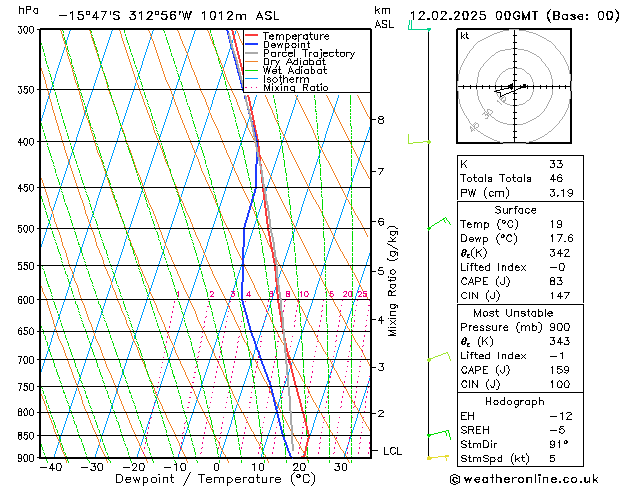The height and width of the screenshot is (486, 629).
Task: Click the wind barb at 300 hPa
Action: pyautogui.click(x=418, y=28)
